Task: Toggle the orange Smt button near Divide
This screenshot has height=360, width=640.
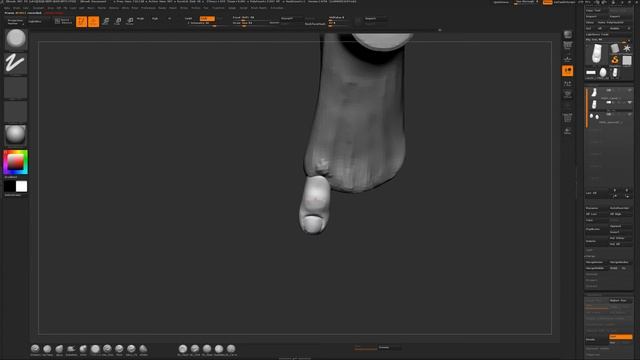Action: coord(620,337)
